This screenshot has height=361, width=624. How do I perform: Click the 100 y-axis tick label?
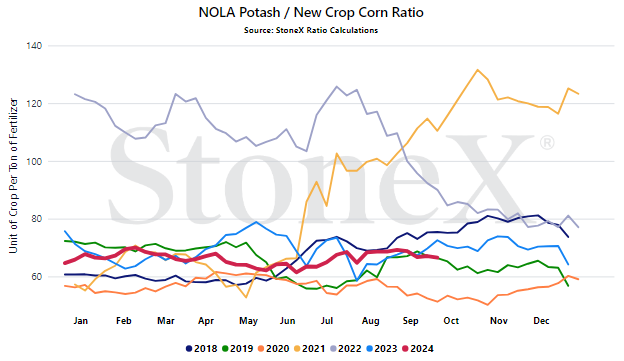(x=34, y=162)
